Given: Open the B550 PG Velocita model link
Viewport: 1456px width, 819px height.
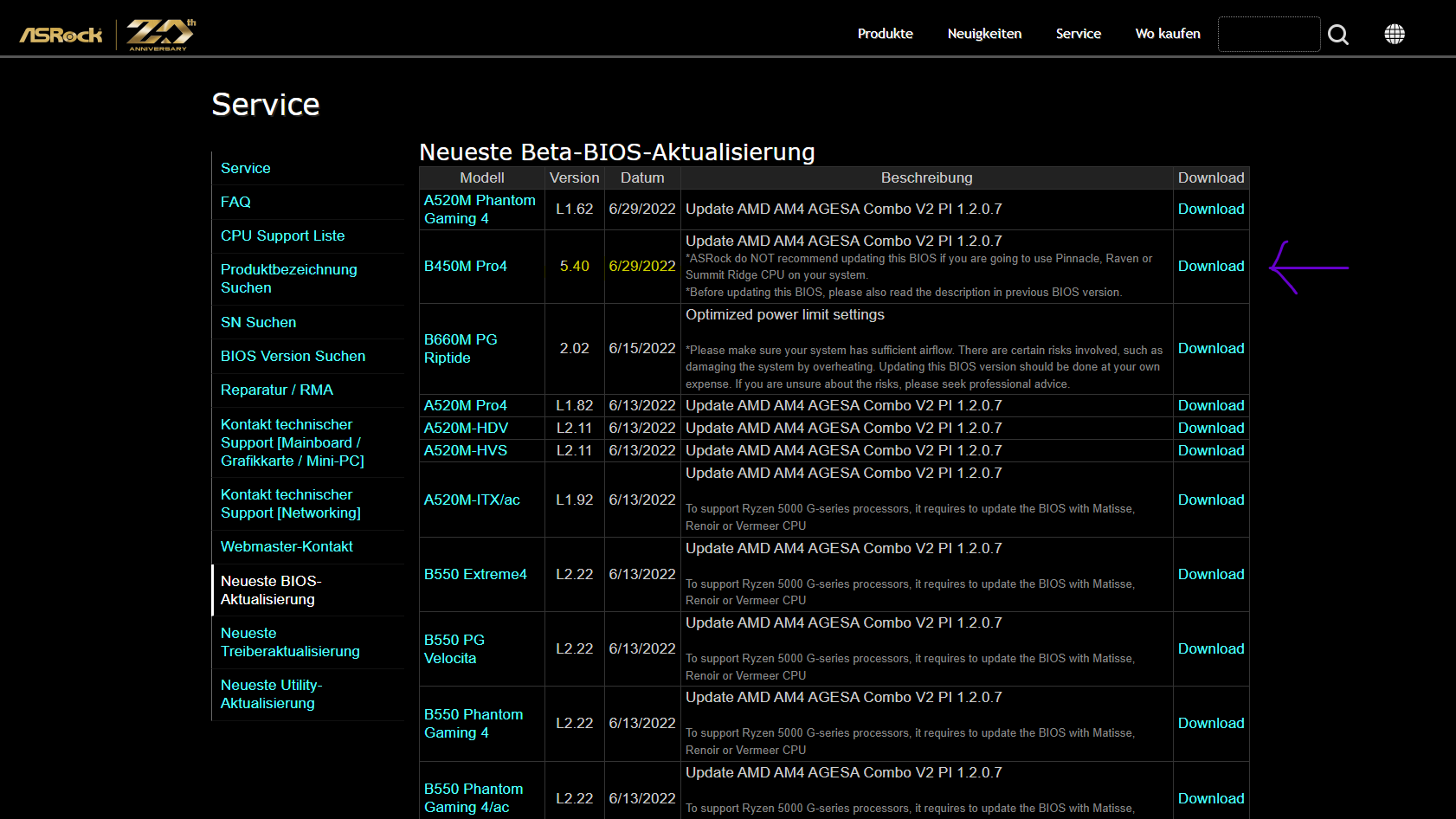Looking at the screenshot, I should point(454,649).
